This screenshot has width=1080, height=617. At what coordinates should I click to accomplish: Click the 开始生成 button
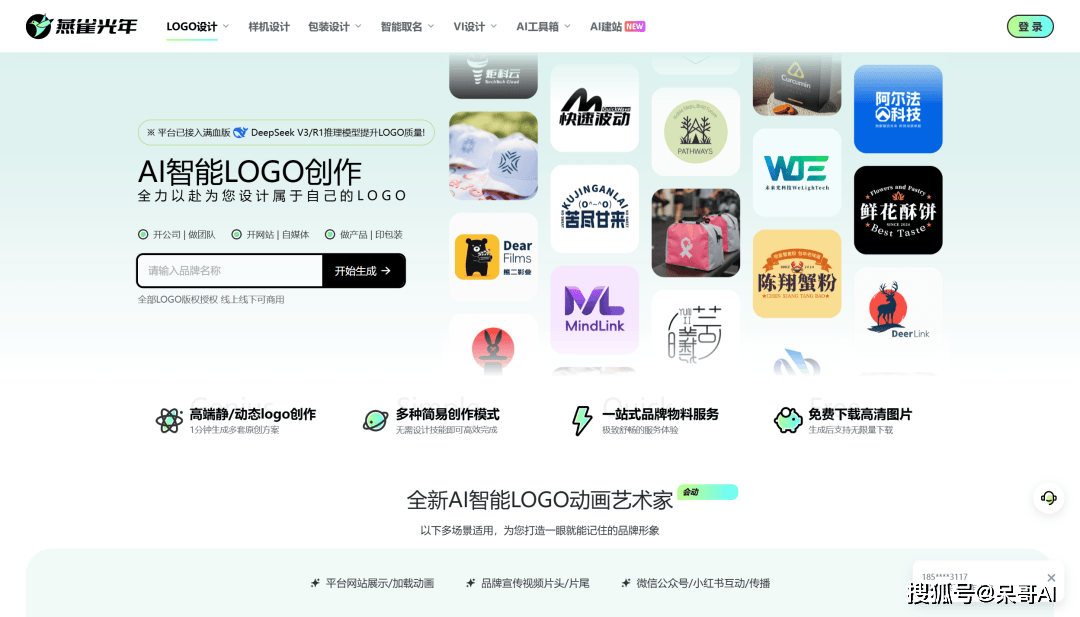363,271
